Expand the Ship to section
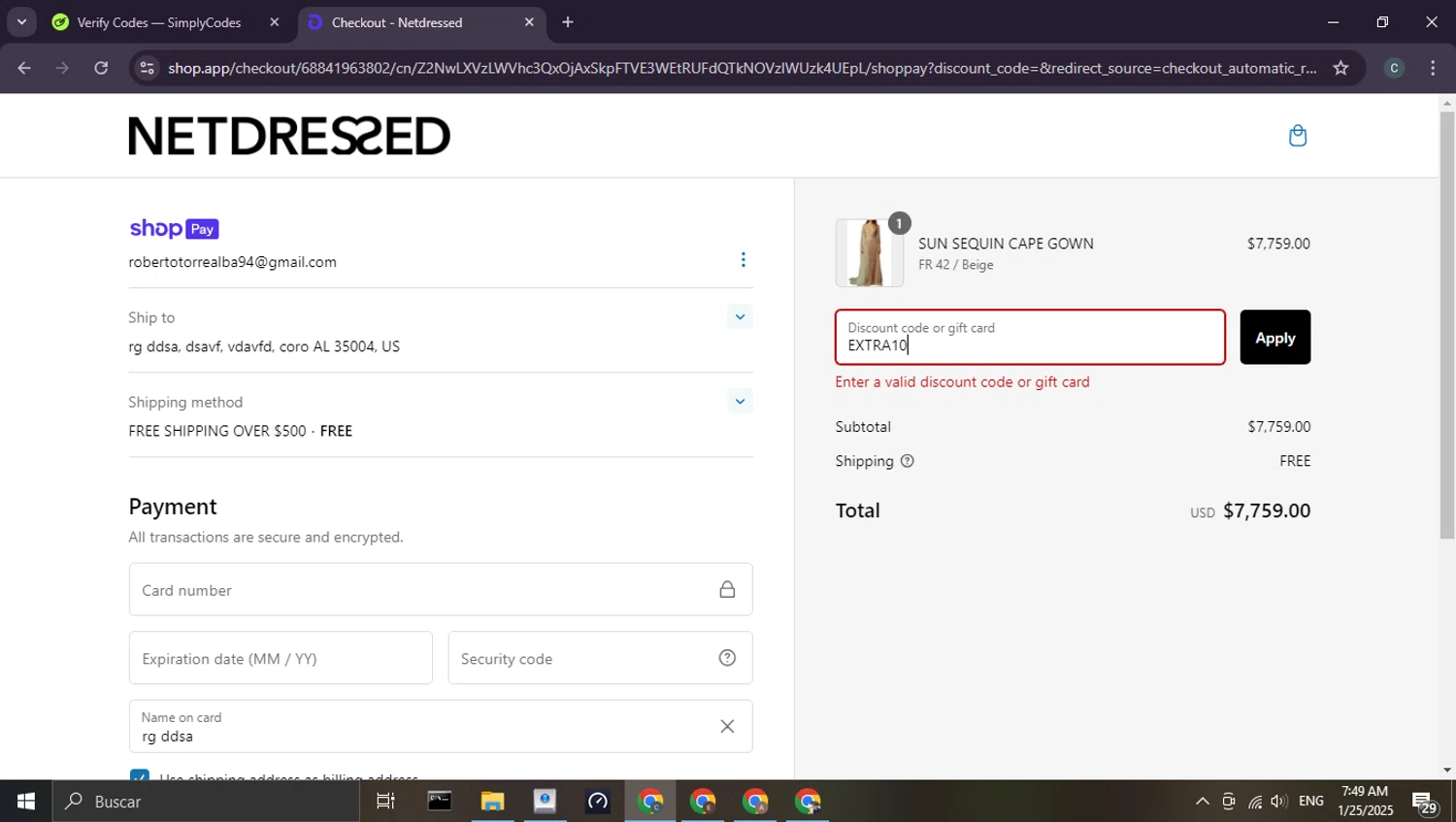The height and width of the screenshot is (822, 1456). point(740,316)
